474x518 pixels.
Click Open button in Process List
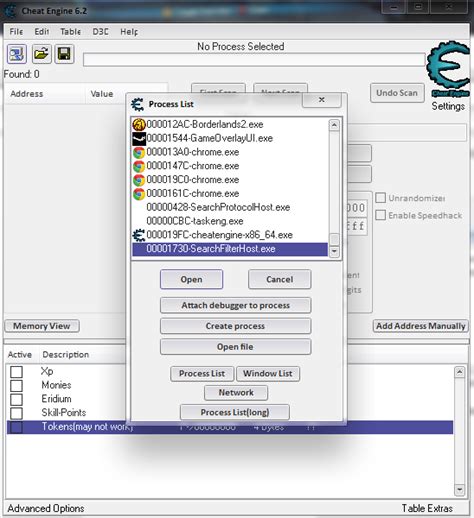click(191, 279)
